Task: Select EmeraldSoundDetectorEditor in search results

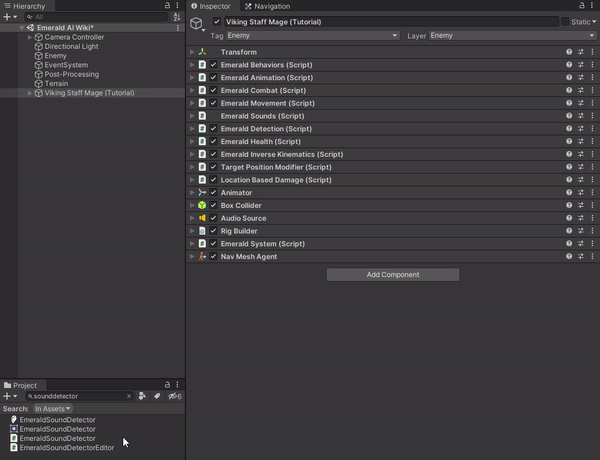Action: point(67,448)
